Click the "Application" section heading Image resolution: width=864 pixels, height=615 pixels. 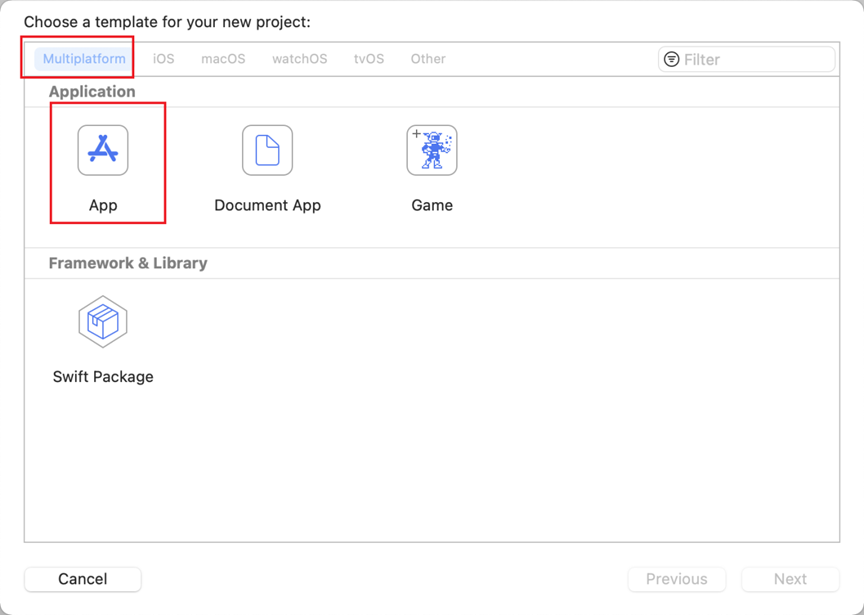(x=92, y=91)
